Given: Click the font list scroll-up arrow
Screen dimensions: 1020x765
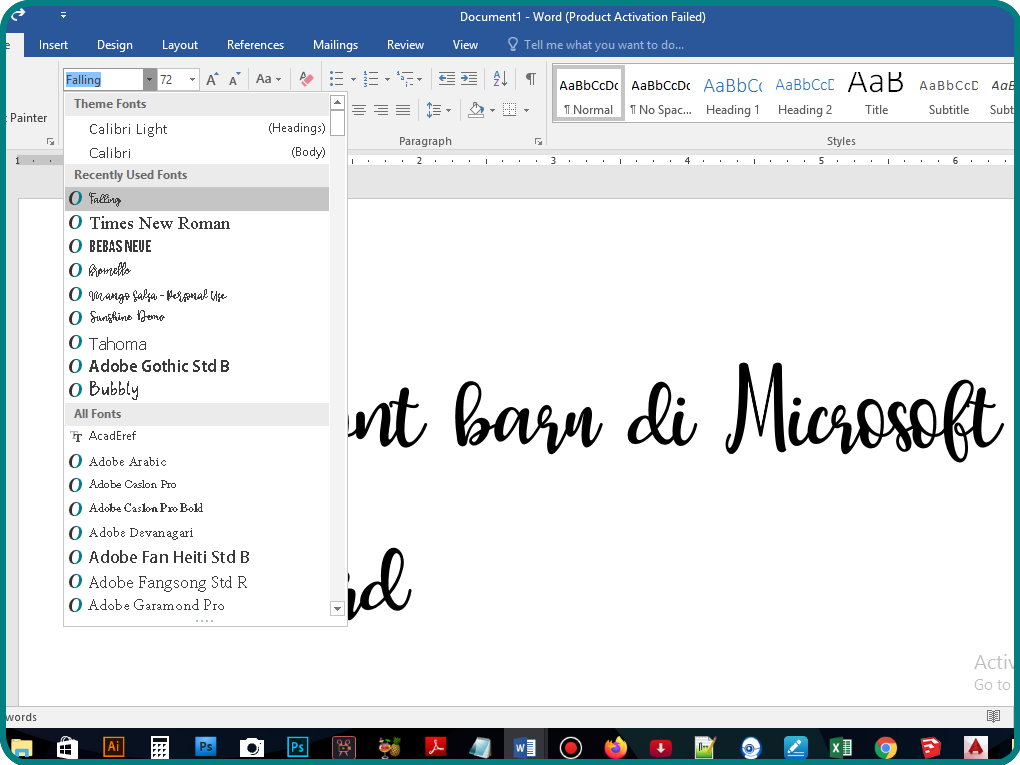Looking at the screenshot, I should 337,103.
